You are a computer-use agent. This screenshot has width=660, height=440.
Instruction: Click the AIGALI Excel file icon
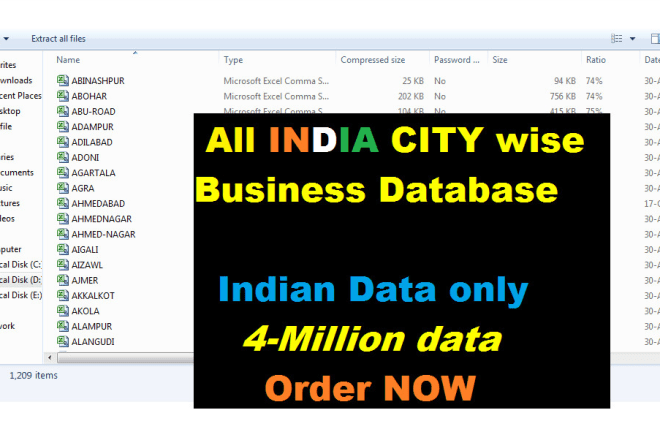coord(63,249)
